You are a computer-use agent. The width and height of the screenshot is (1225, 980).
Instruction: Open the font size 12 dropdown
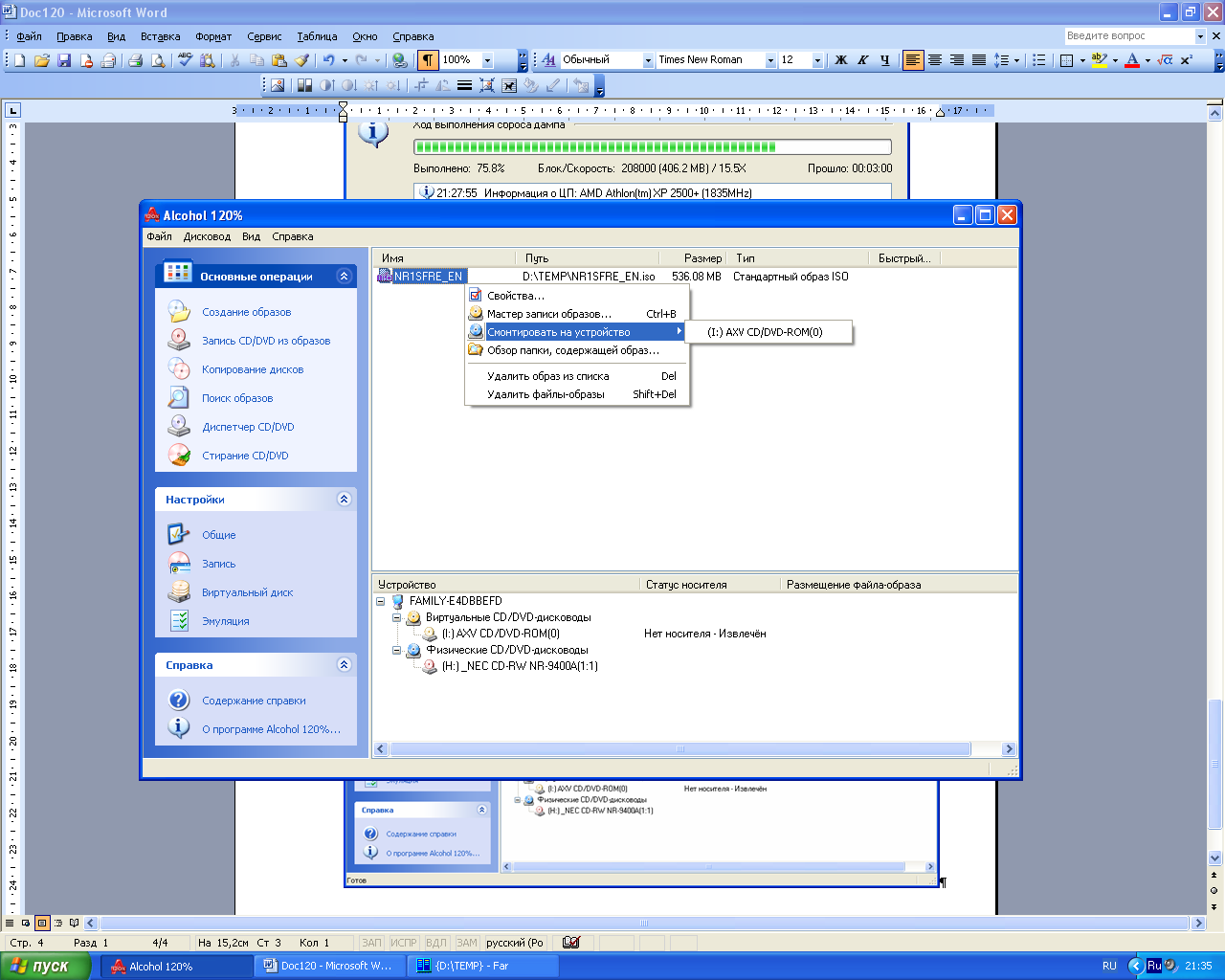(817, 59)
